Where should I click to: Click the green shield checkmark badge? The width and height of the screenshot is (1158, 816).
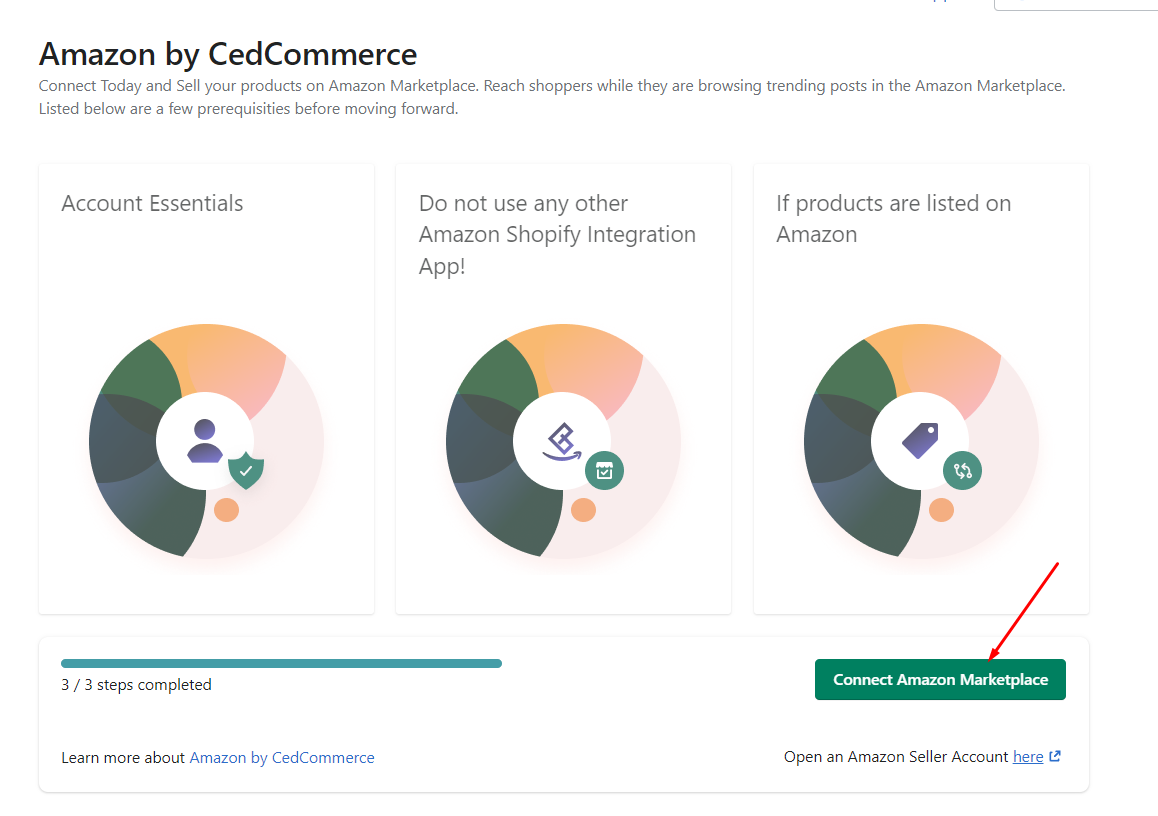pyautogui.click(x=246, y=470)
